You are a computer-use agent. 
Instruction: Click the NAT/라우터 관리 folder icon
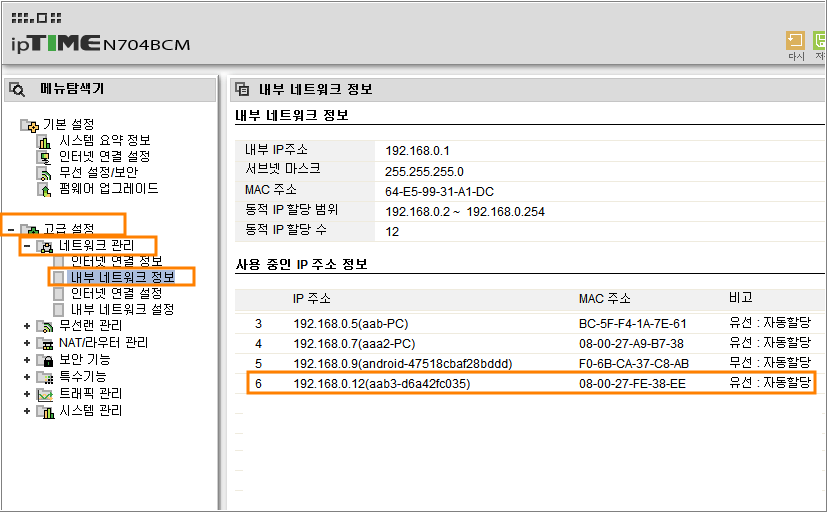tap(45, 344)
